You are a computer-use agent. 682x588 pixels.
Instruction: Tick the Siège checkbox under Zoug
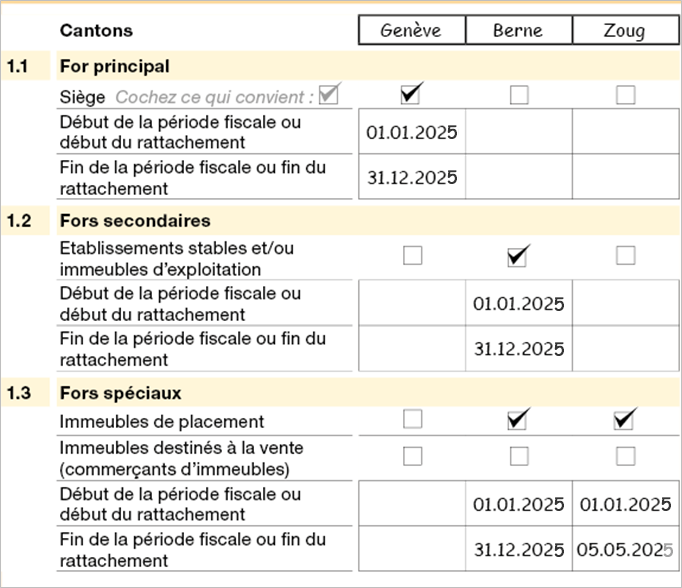[x=625, y=96]
